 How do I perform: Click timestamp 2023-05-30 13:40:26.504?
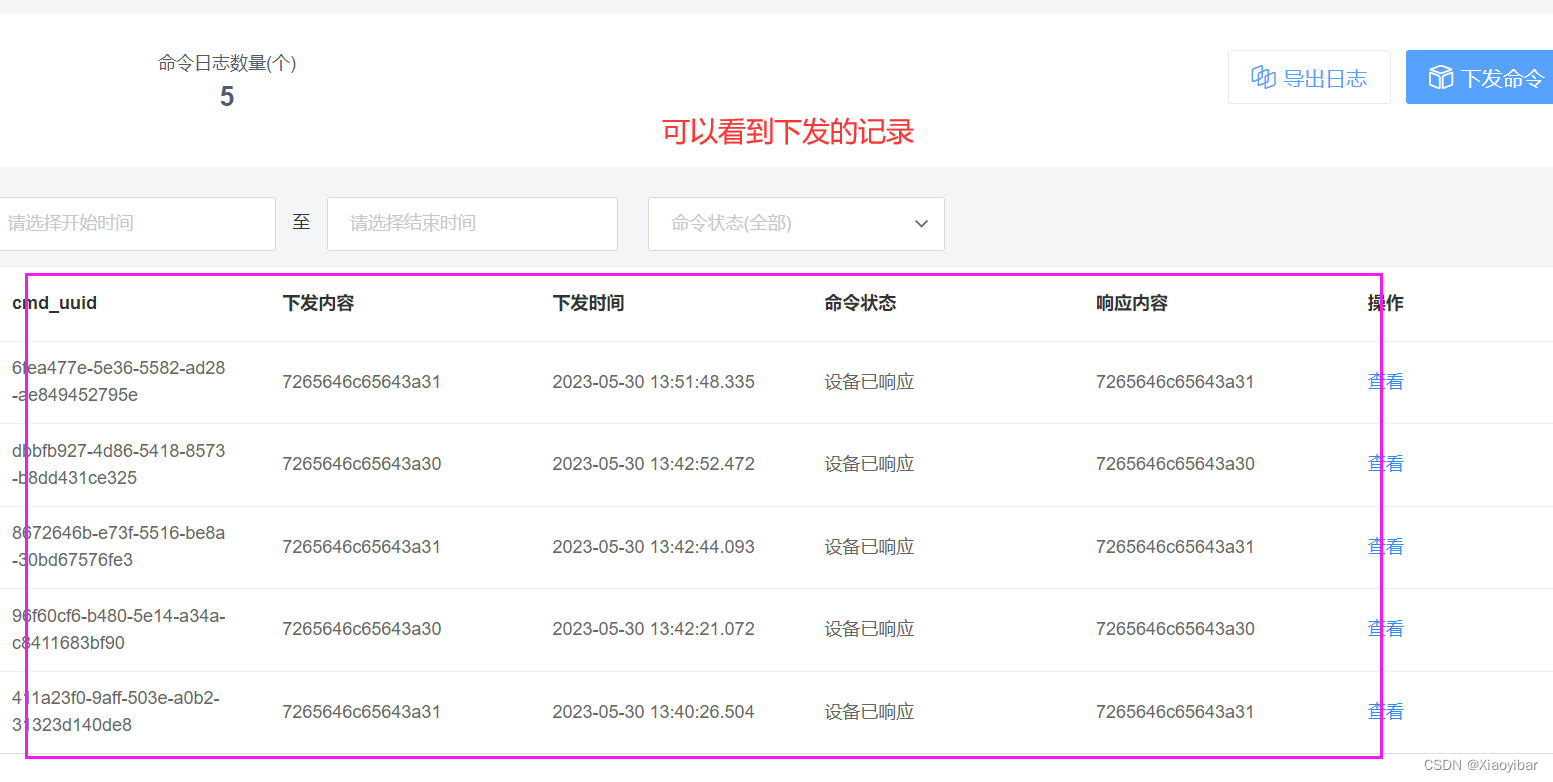coord(653,712)
